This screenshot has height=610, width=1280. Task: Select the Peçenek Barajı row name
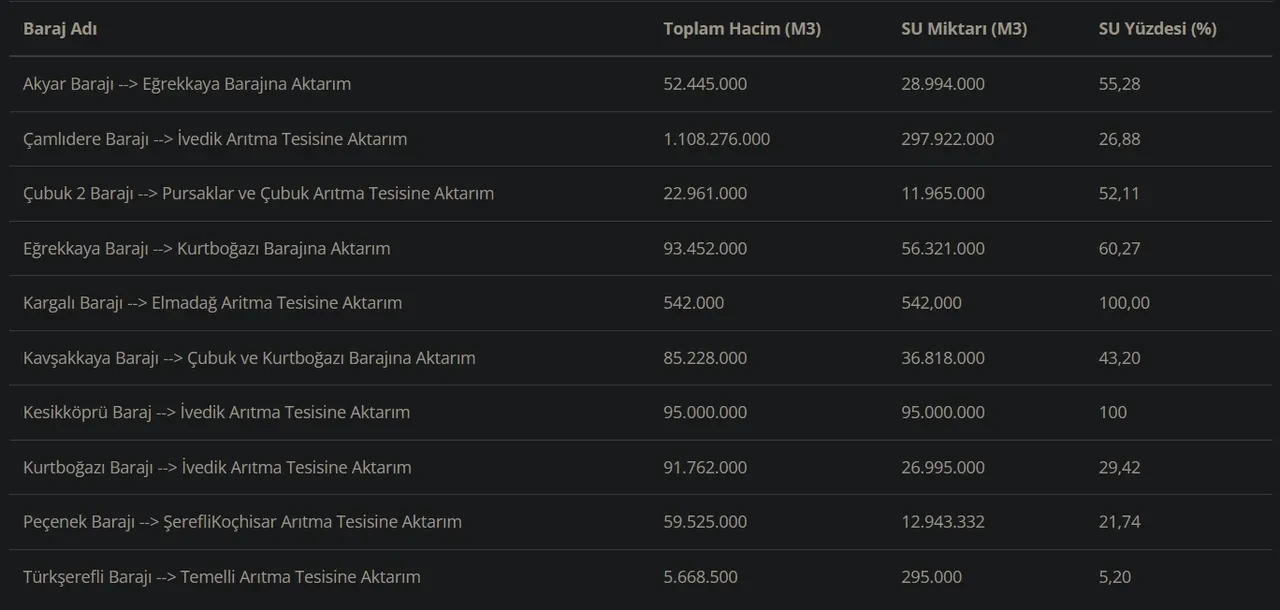click(x=242, y=521)
